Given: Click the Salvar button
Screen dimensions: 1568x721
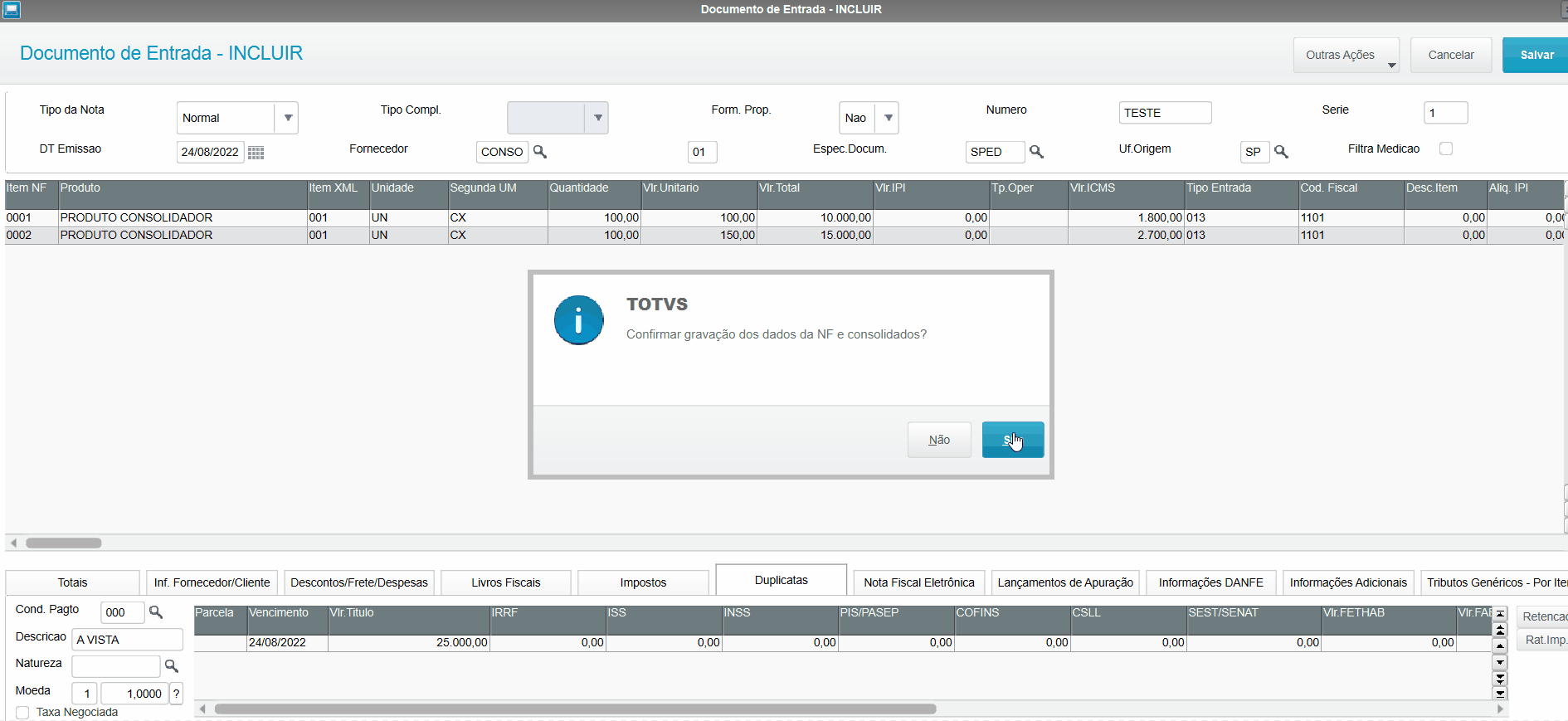Looking at the screenshot, I should 1536,56.
